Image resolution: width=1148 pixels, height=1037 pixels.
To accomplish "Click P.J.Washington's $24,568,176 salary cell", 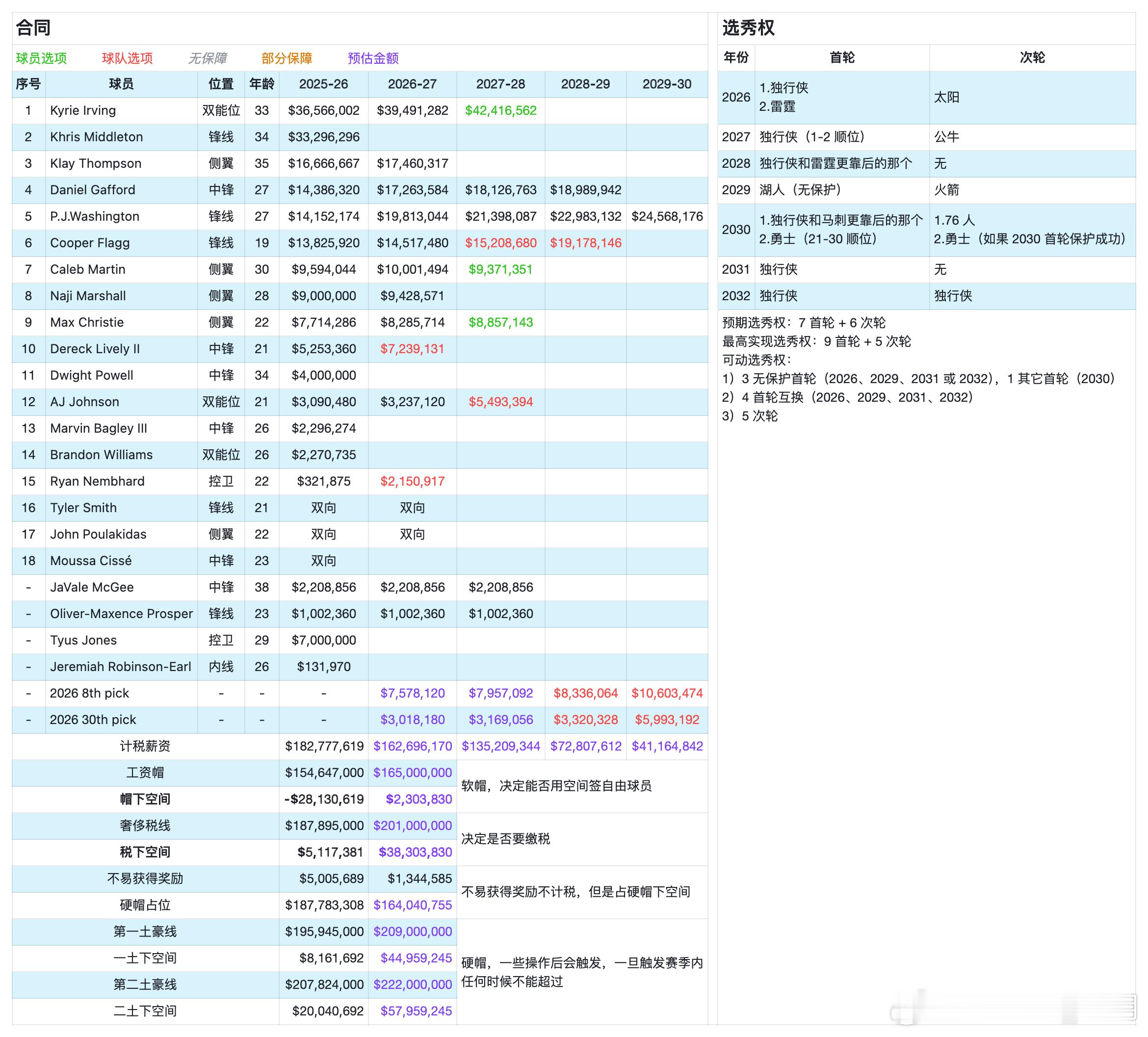I will tap(667, 216).
